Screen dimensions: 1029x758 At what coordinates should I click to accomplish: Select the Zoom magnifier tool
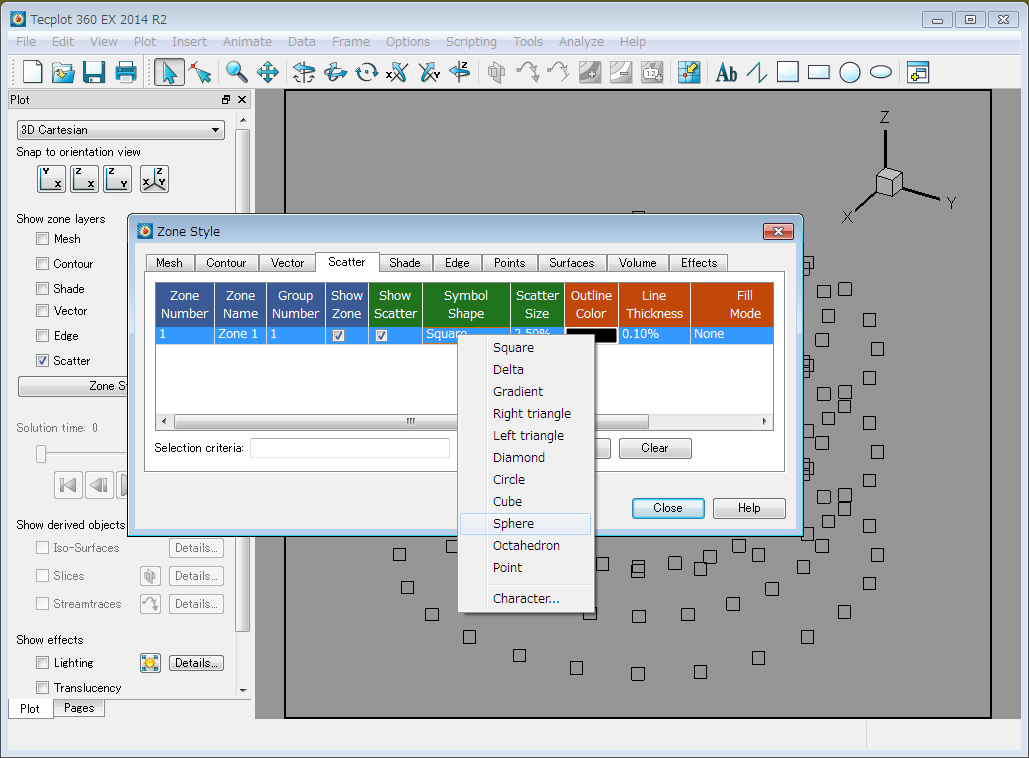tap(236, 72)
